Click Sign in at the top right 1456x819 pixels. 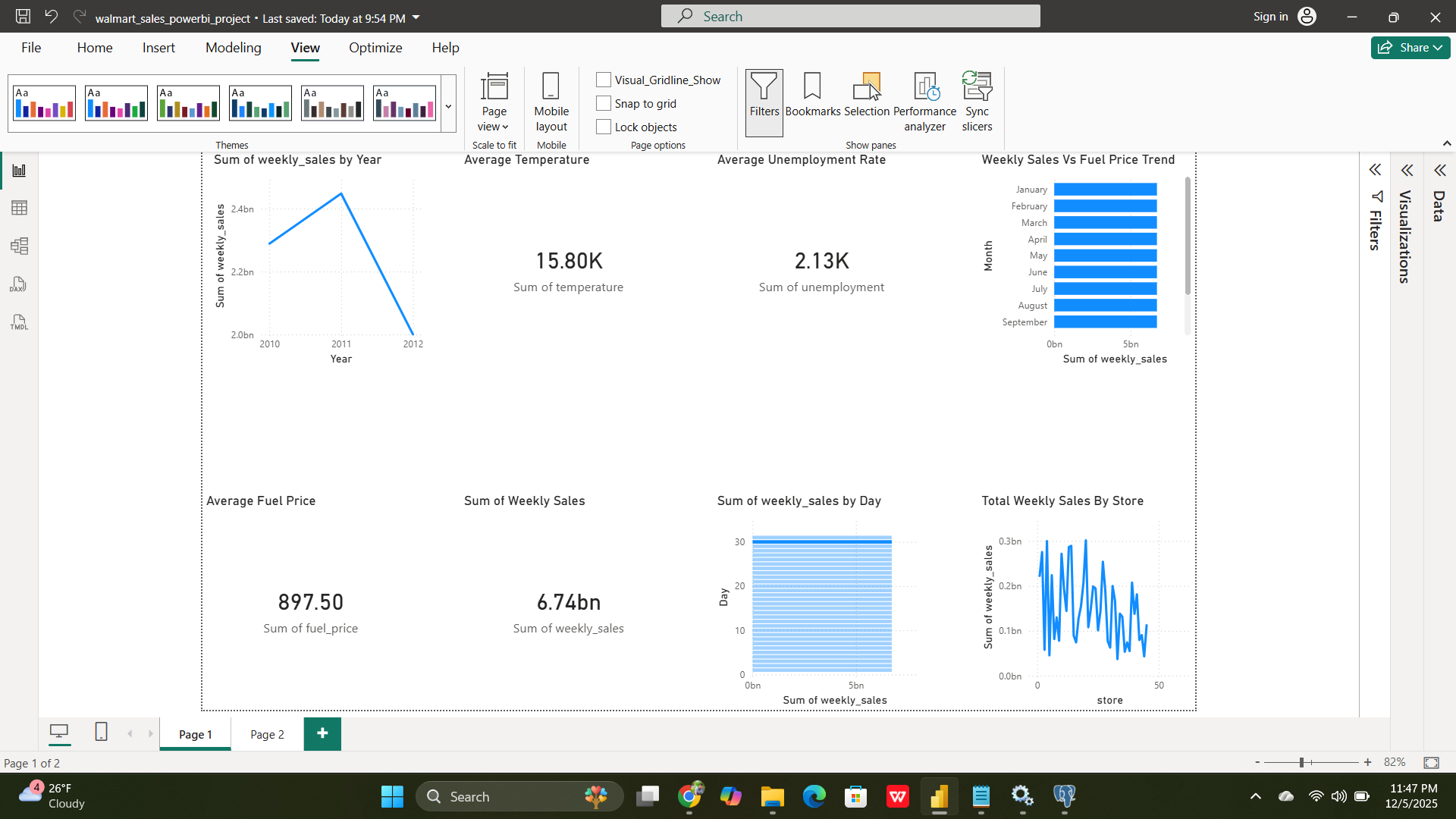1270,16
